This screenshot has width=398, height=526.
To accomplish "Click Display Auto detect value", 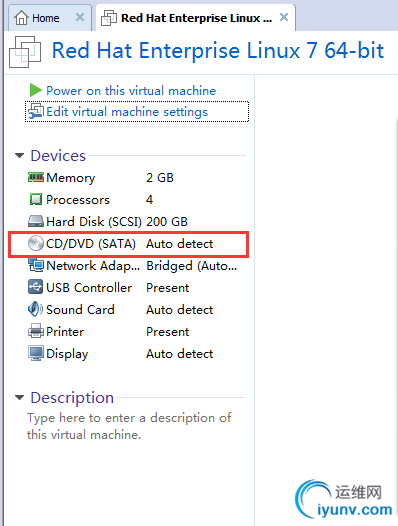I will pyautogui.click(x=180, y=354).
